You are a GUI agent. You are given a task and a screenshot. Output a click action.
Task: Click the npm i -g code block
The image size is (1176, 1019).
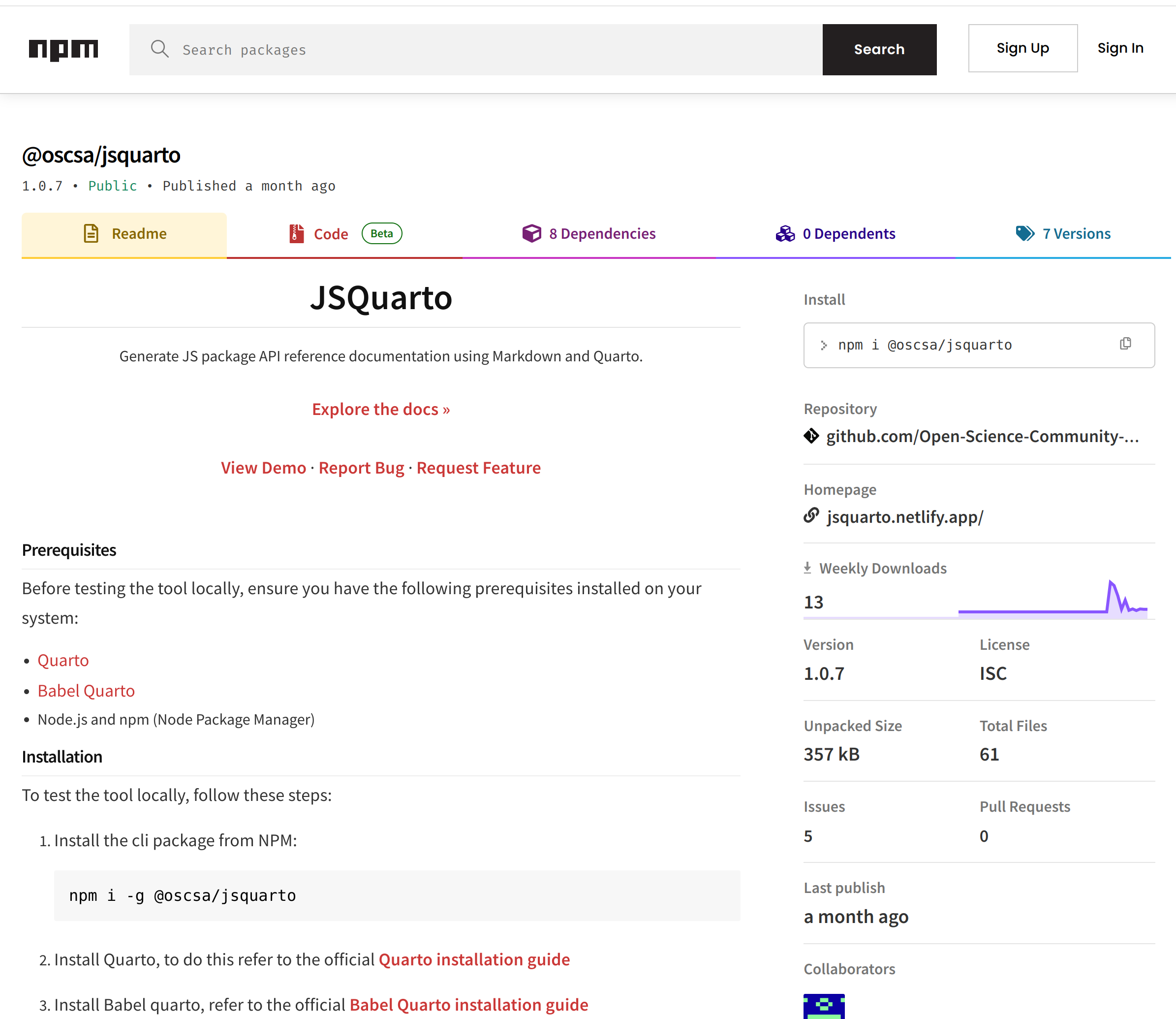tap(397, 895)
